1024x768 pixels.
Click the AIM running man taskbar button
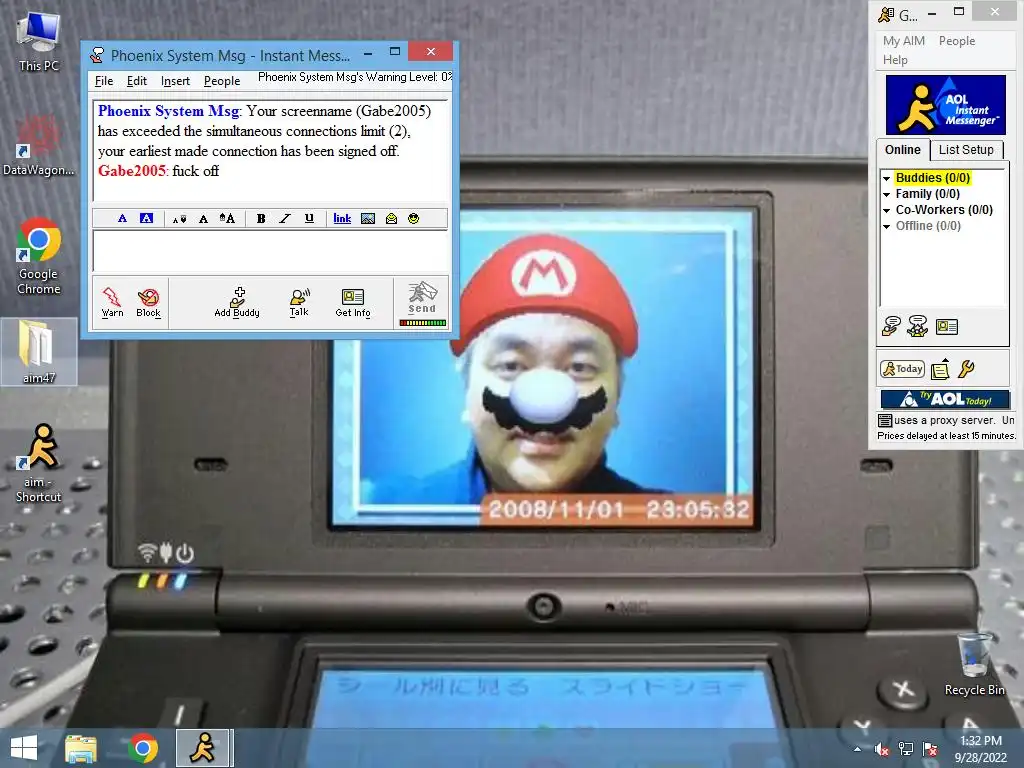pos(202,748)
